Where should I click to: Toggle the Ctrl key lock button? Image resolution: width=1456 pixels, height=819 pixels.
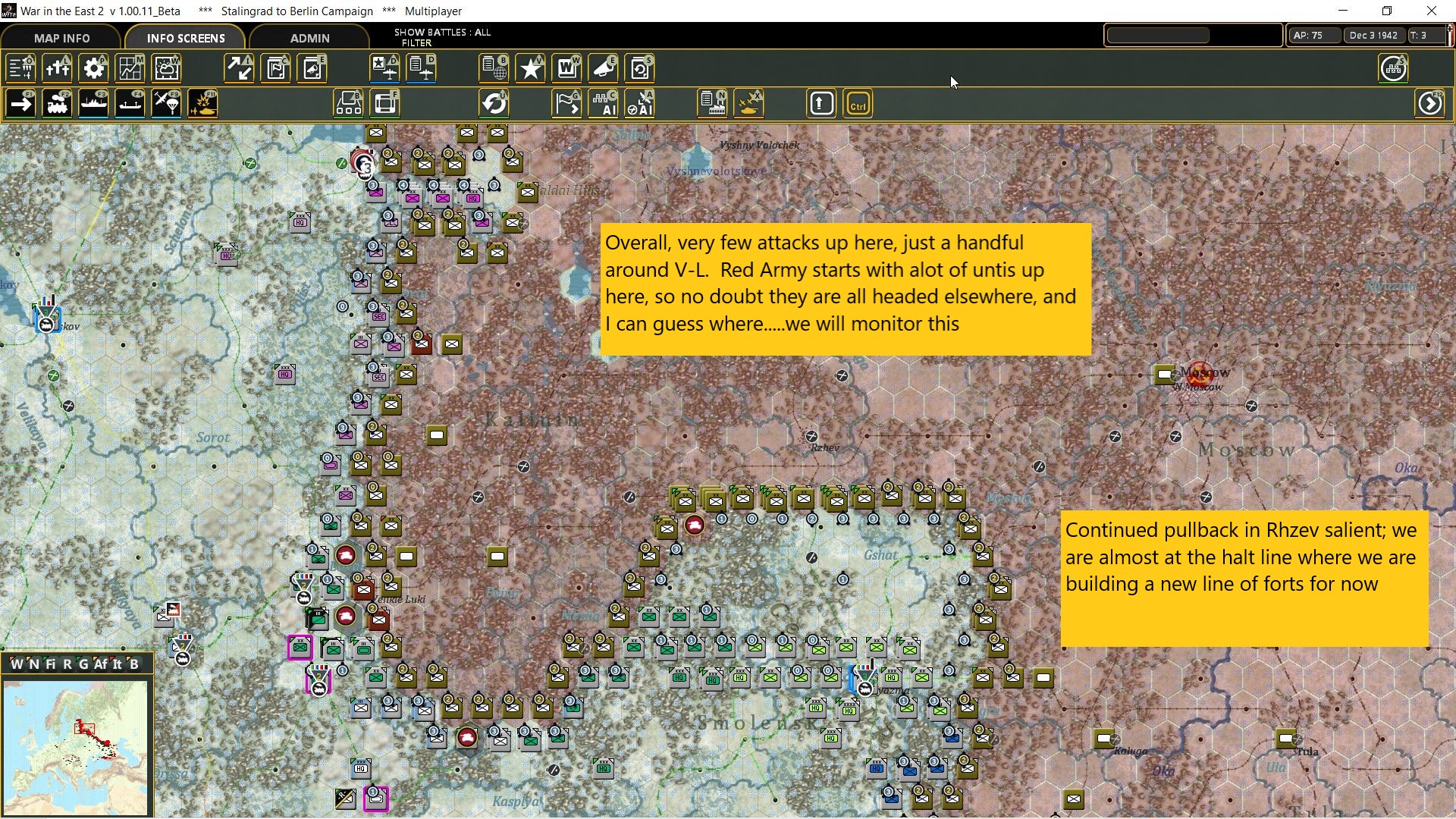pyautogui.click(x=858, y=104)
